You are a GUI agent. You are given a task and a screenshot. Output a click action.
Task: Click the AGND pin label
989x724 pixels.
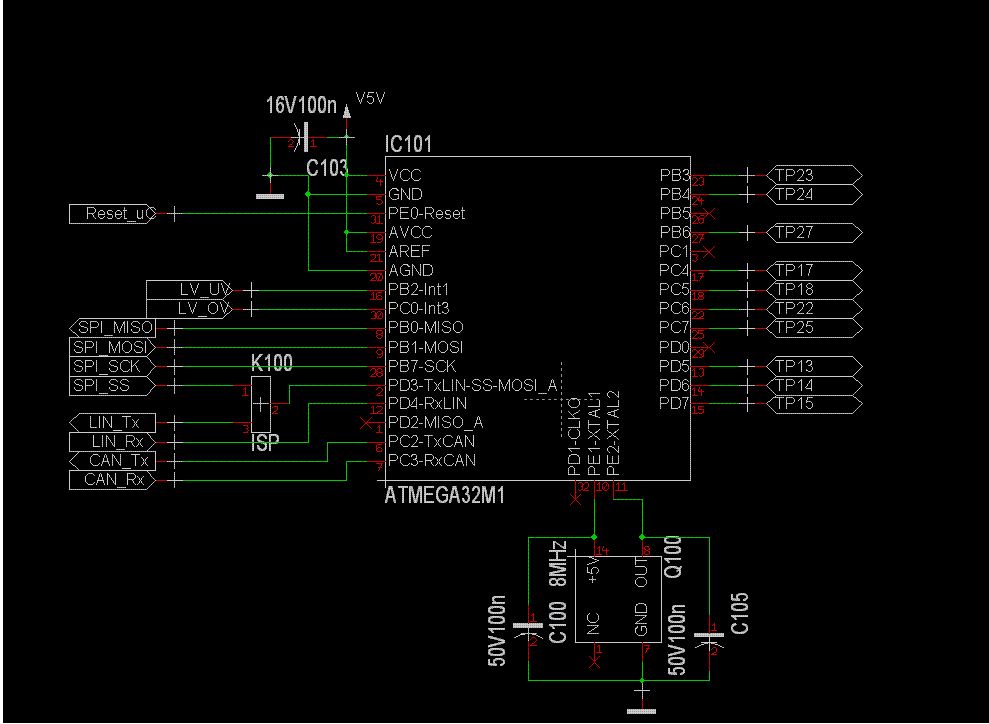tap(411, 271)
